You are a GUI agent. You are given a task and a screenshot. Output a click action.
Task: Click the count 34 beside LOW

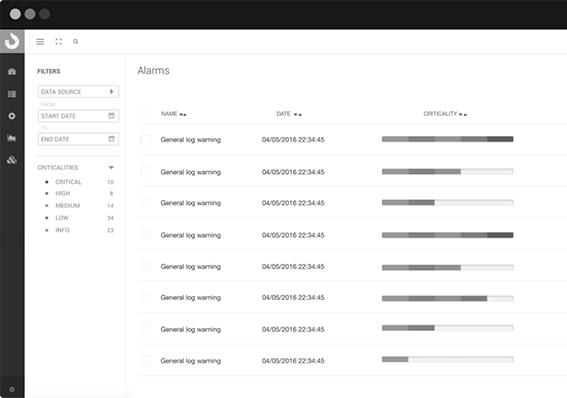point(110,218)
